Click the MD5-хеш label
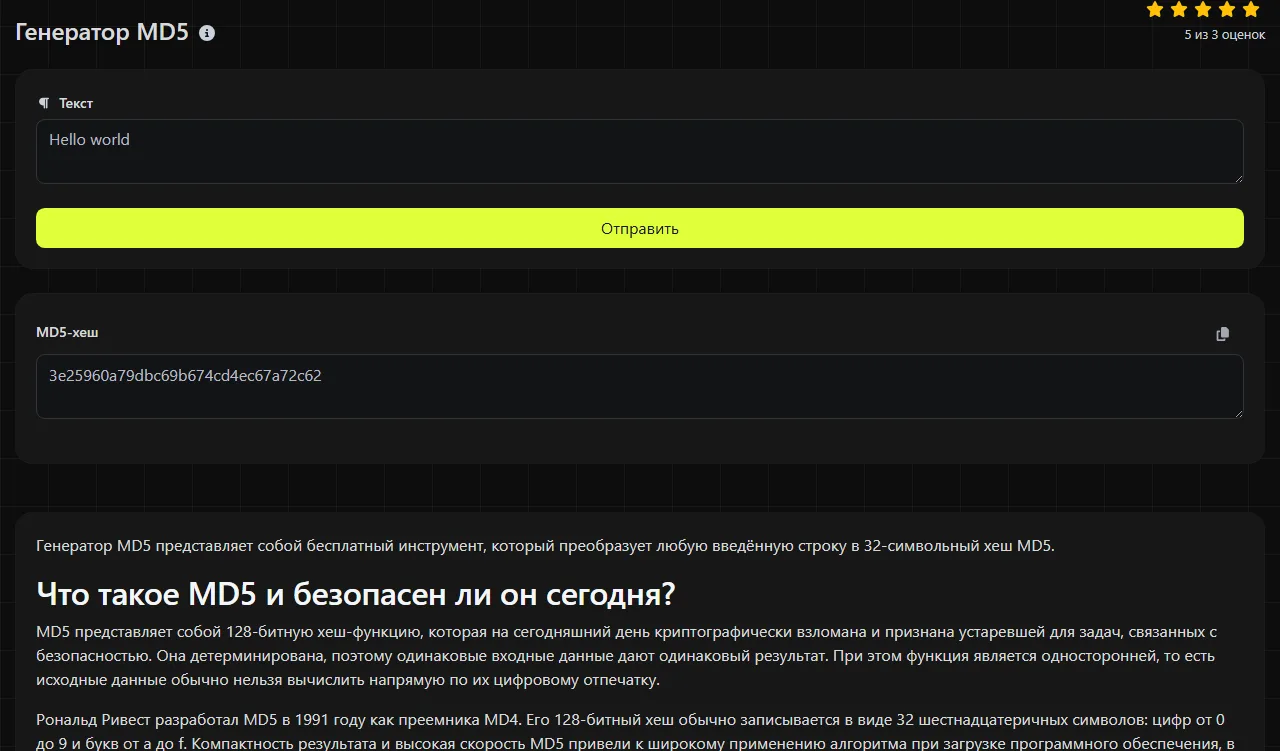The image size is (1280, 751). [67, 332]
